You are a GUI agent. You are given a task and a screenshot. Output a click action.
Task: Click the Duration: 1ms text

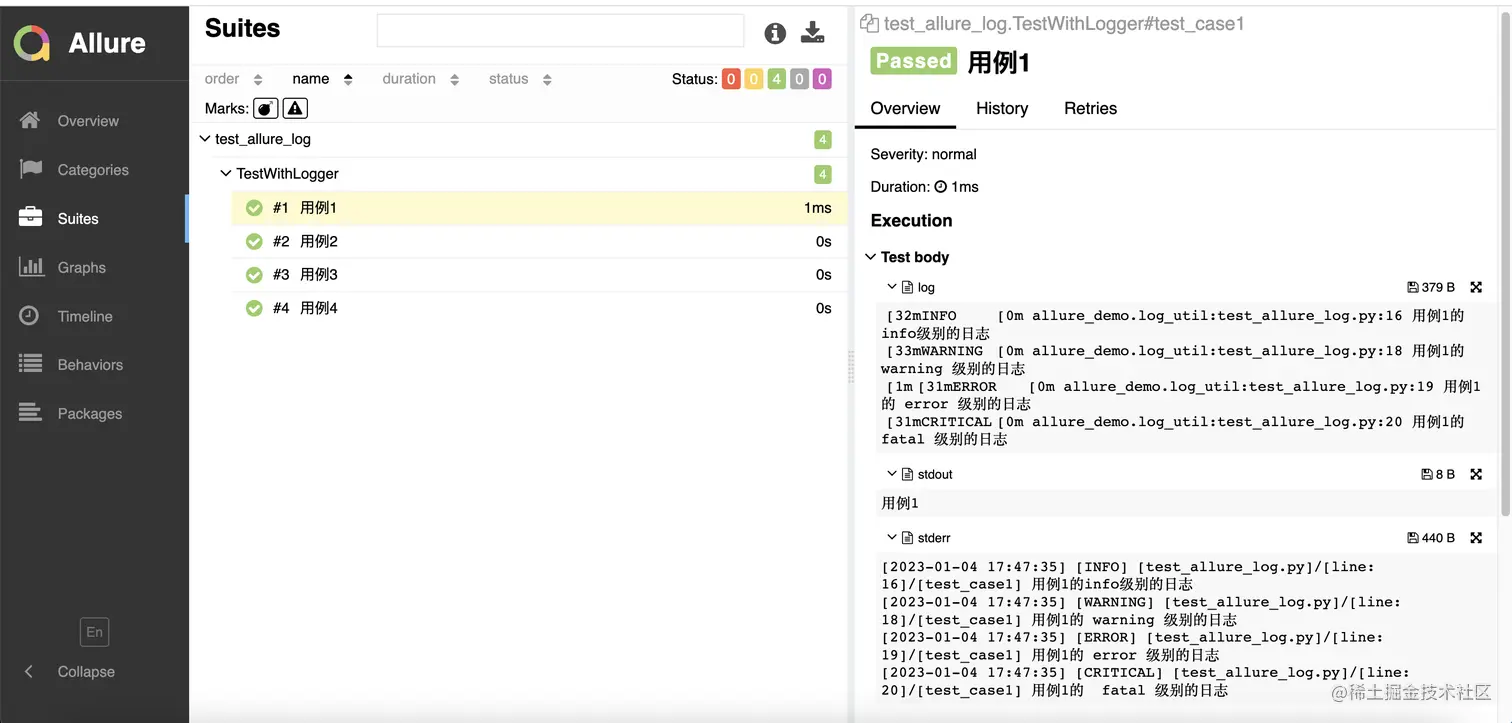click(925, 187)
